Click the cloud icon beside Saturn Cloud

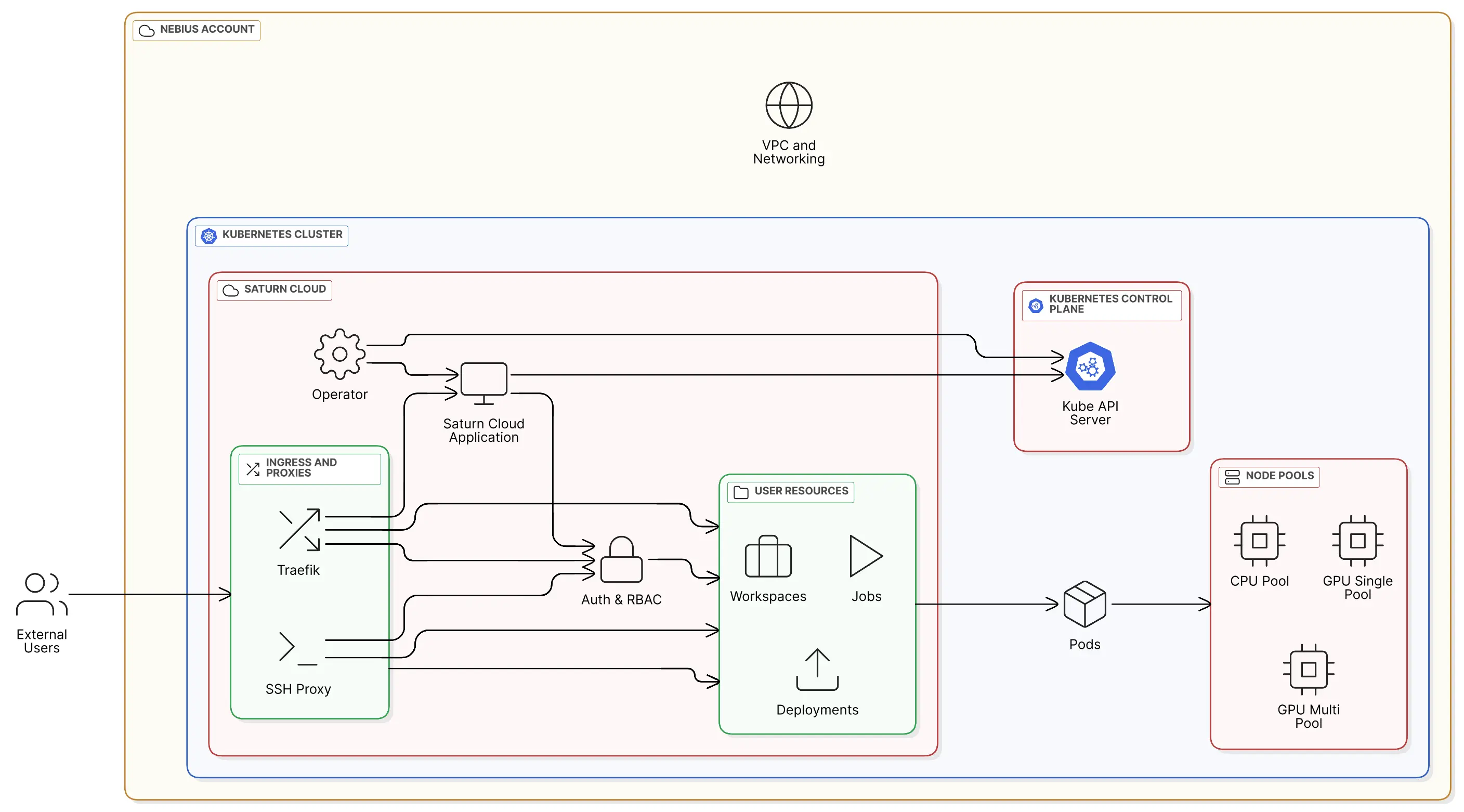pyautogui.click(x=231, y=291)
